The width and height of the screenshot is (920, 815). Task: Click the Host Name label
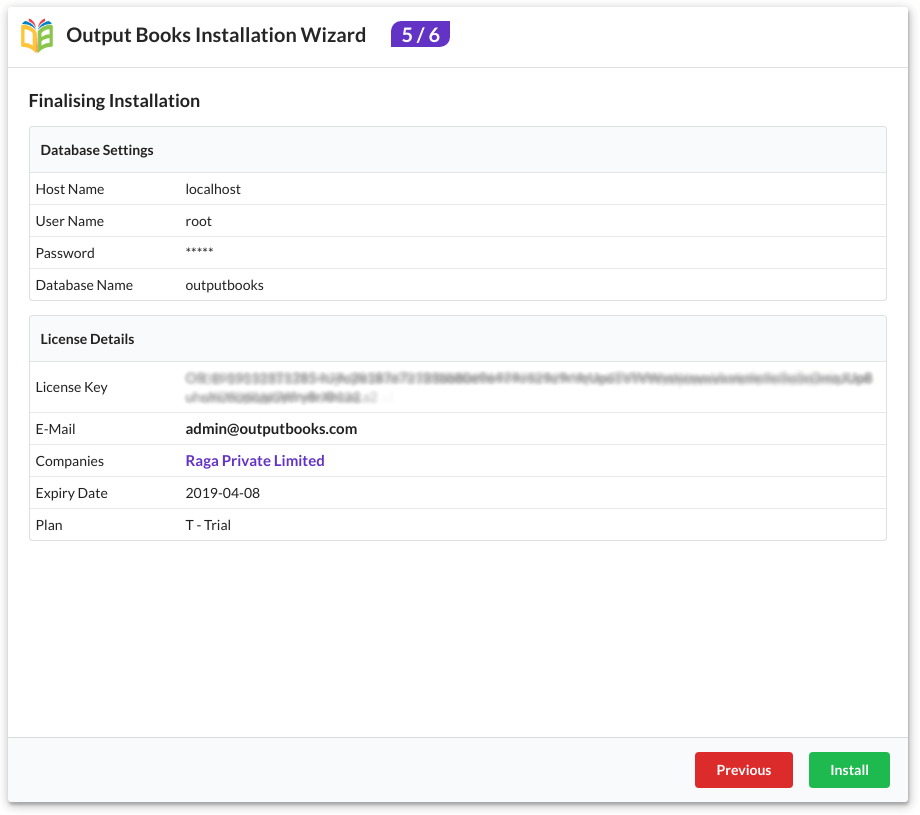tap(70, 189)
